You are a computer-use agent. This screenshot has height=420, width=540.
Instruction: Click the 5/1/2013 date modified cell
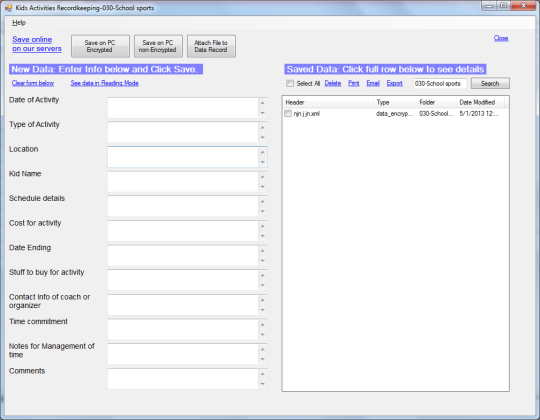(479, 114)
